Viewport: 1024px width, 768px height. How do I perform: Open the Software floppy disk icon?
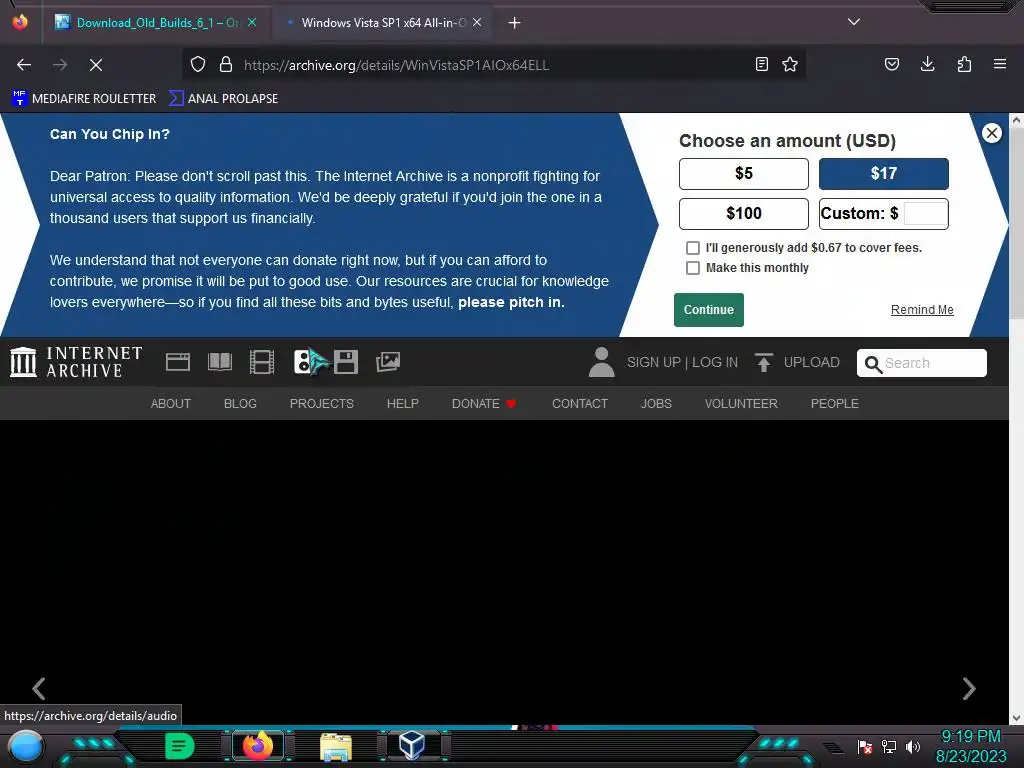(x=346, y=362)
